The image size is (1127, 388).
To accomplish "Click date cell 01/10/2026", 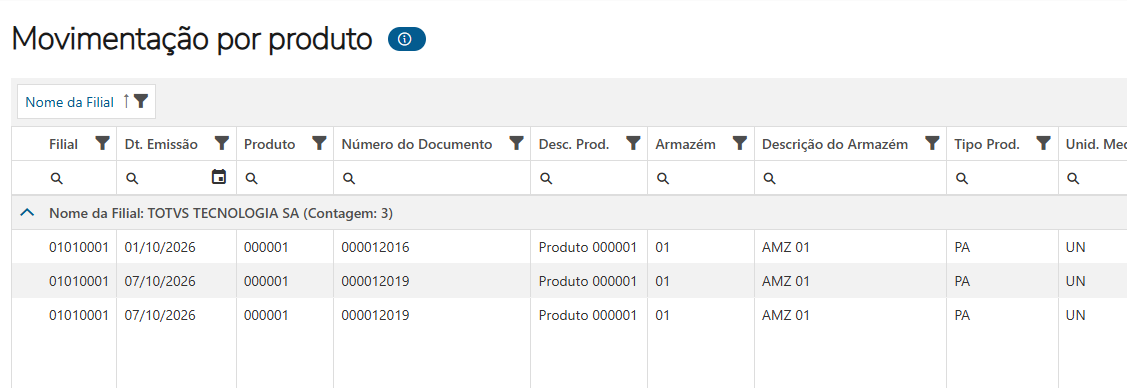I will click(160, 247).
